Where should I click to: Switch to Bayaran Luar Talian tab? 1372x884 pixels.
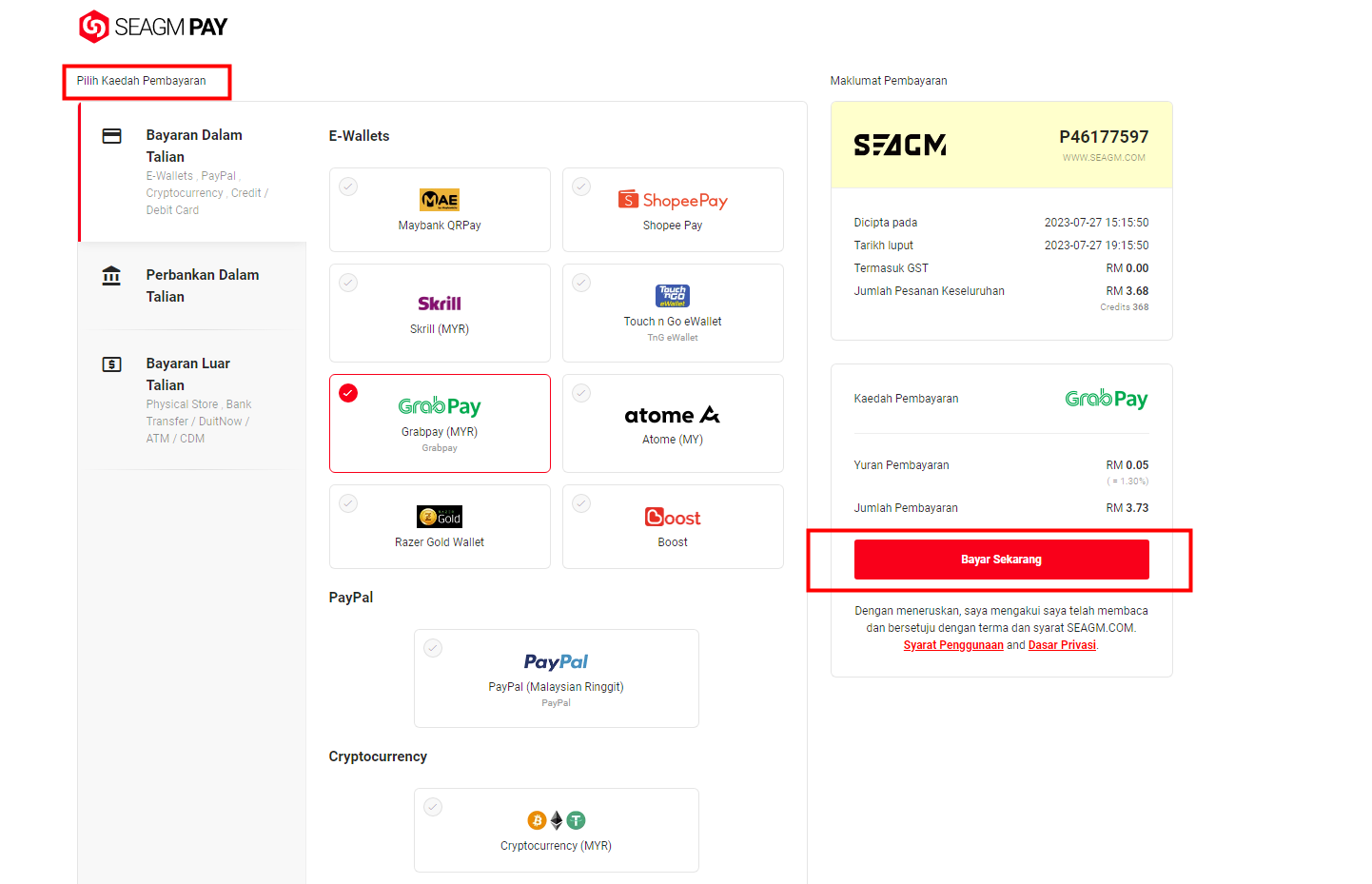(193, 400)
